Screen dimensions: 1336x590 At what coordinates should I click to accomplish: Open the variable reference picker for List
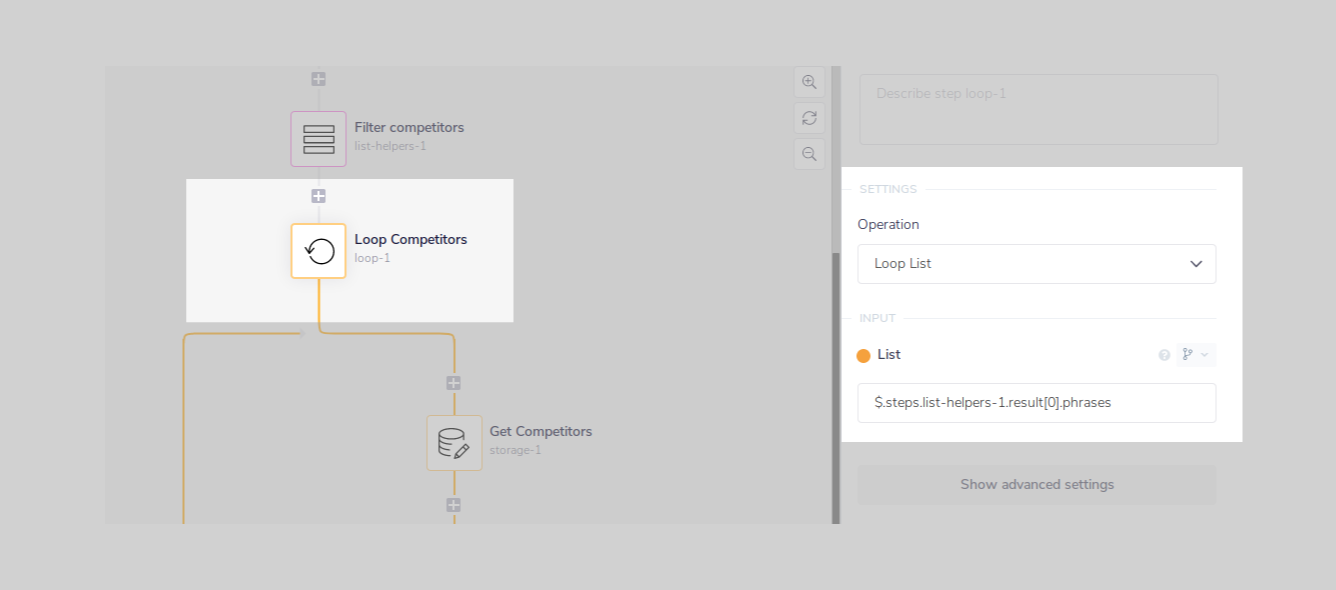1187,354
